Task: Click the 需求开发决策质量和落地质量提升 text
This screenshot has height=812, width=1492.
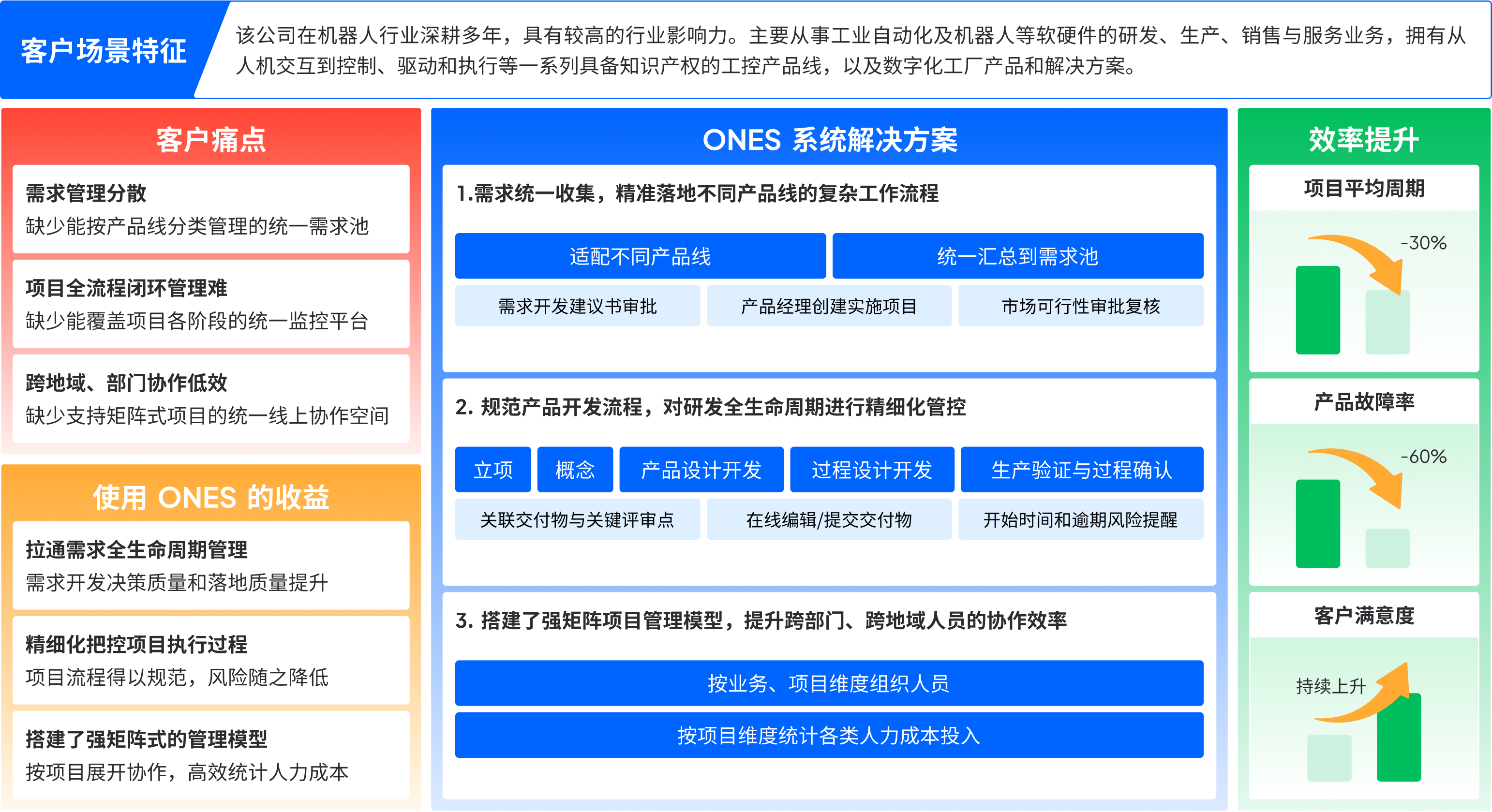Action: [x=177, y=583]
